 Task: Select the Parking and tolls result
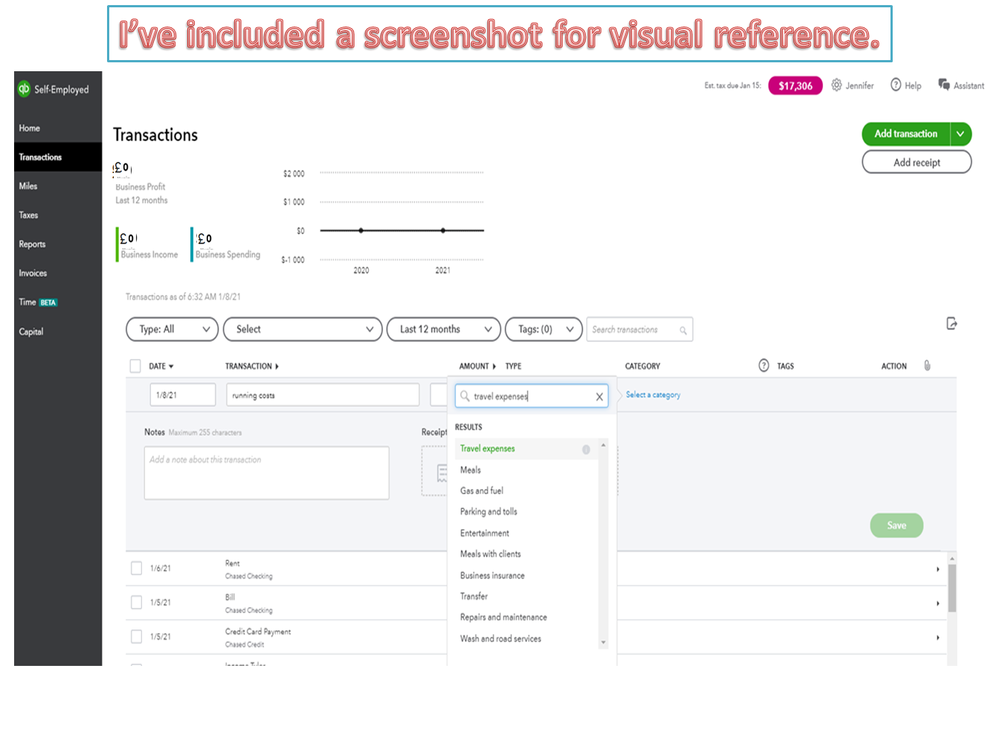[x=527, y=512]
